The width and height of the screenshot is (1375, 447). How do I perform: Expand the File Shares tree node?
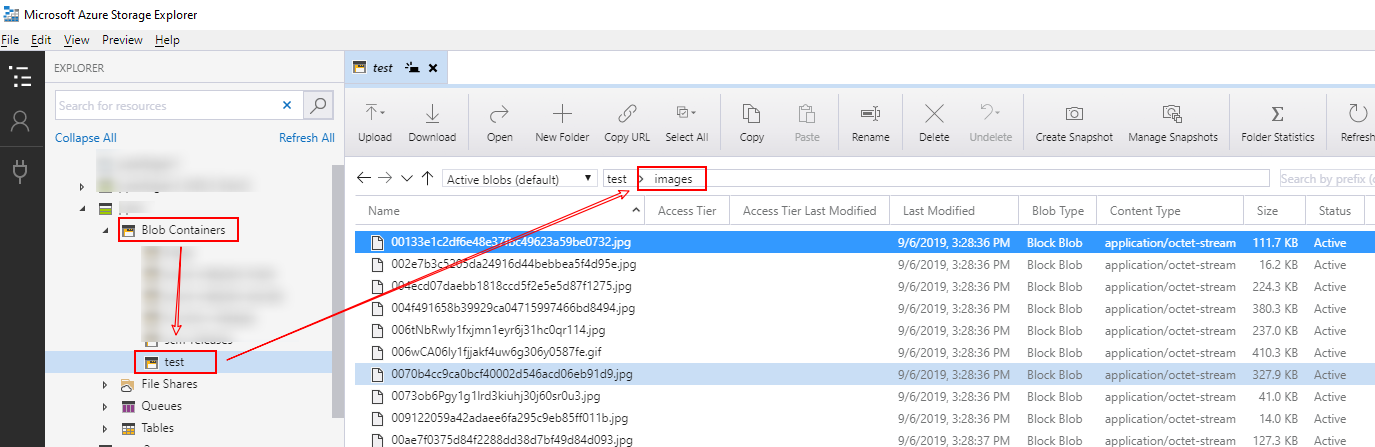tap(106, 384)
